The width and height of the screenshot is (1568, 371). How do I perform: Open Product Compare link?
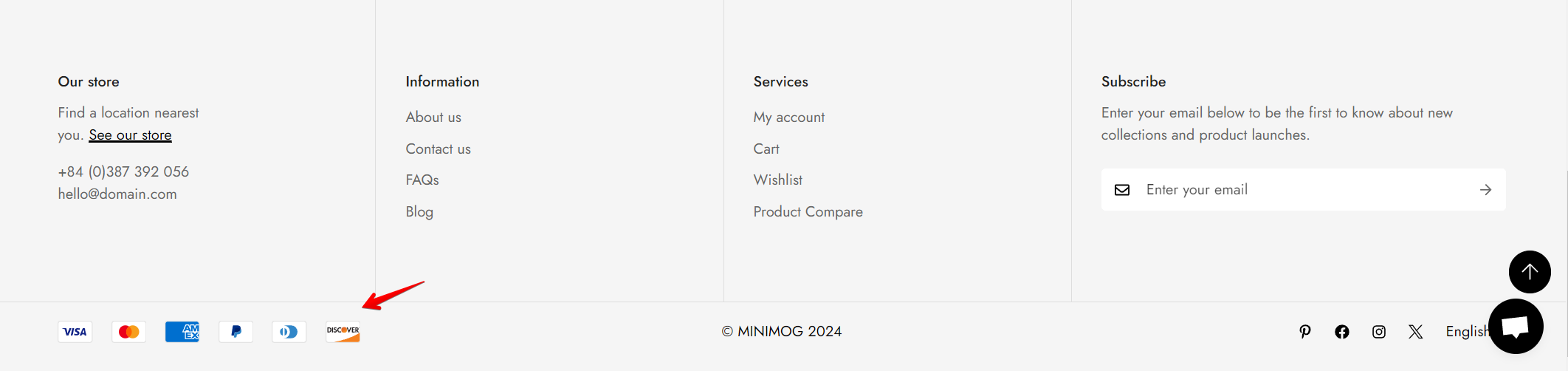pyautogui.click(x=808, y=212)
